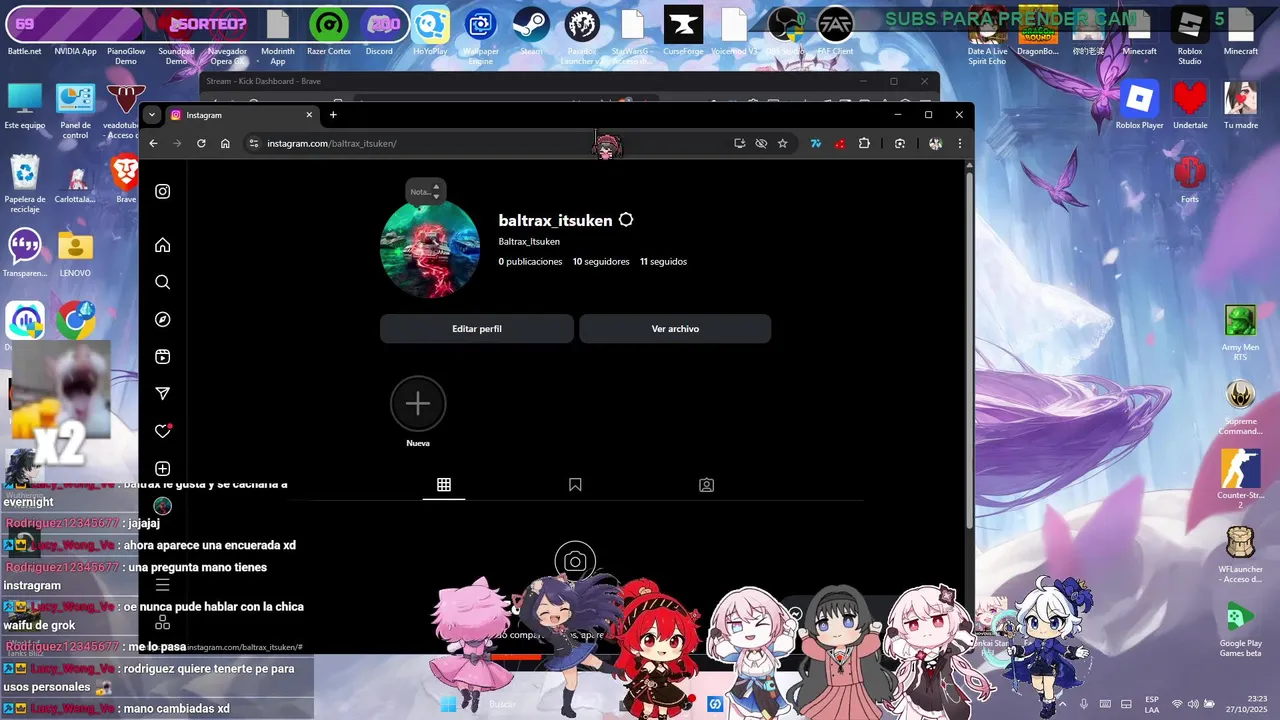Open the 11 seguidos list

pyautogui.click(x=663, y=262)
